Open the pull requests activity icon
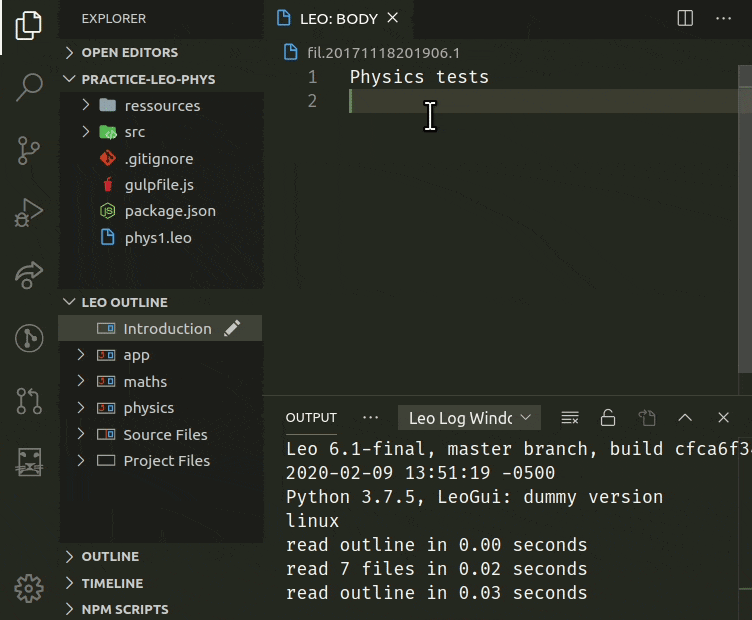This screenshot has width=752, height=620. (x=29, y=401)
